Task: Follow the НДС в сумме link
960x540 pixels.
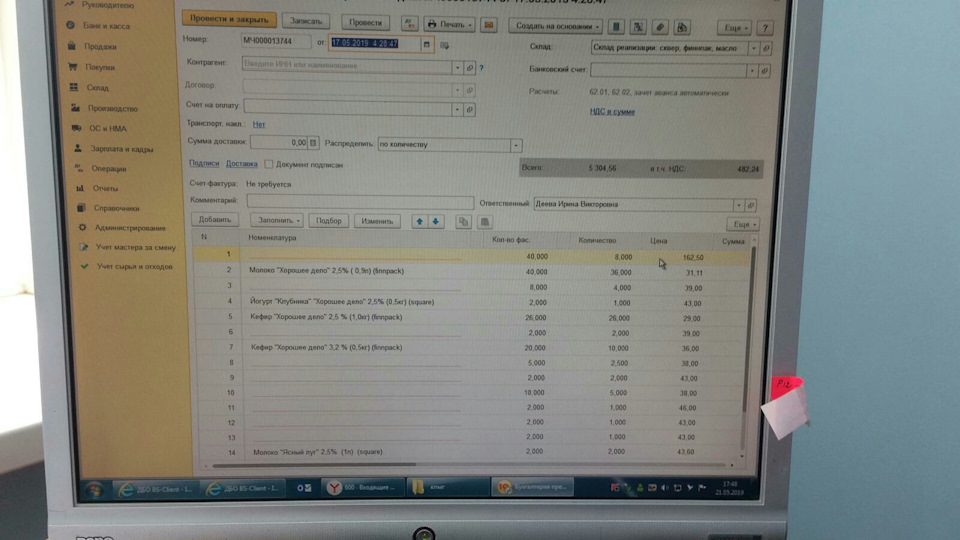Action: (x=612, y=111)
